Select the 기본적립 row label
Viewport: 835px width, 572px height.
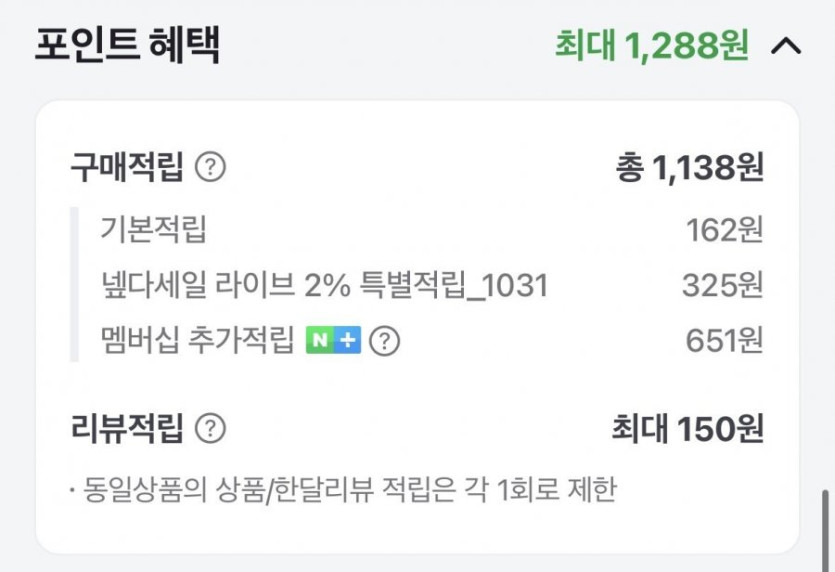click(x=153, y=230)
